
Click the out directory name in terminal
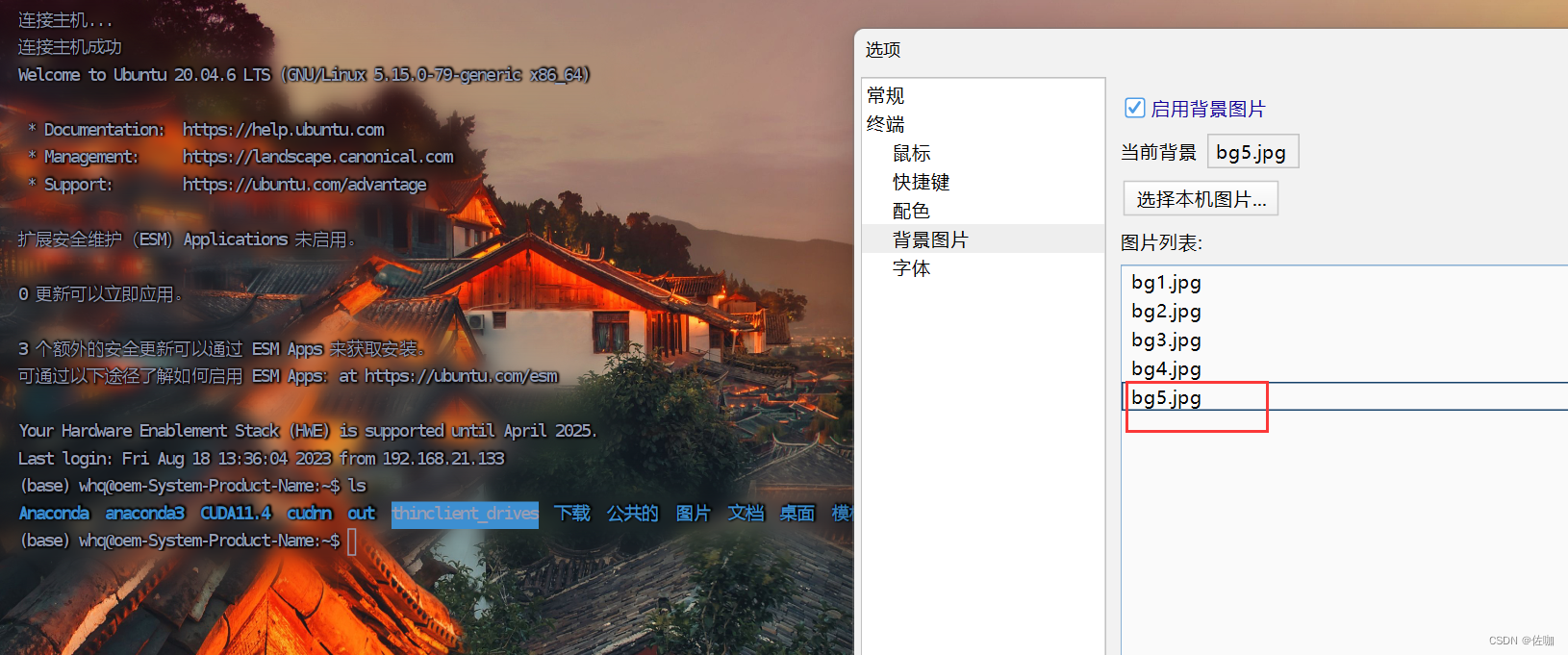[x=361, y=514]
